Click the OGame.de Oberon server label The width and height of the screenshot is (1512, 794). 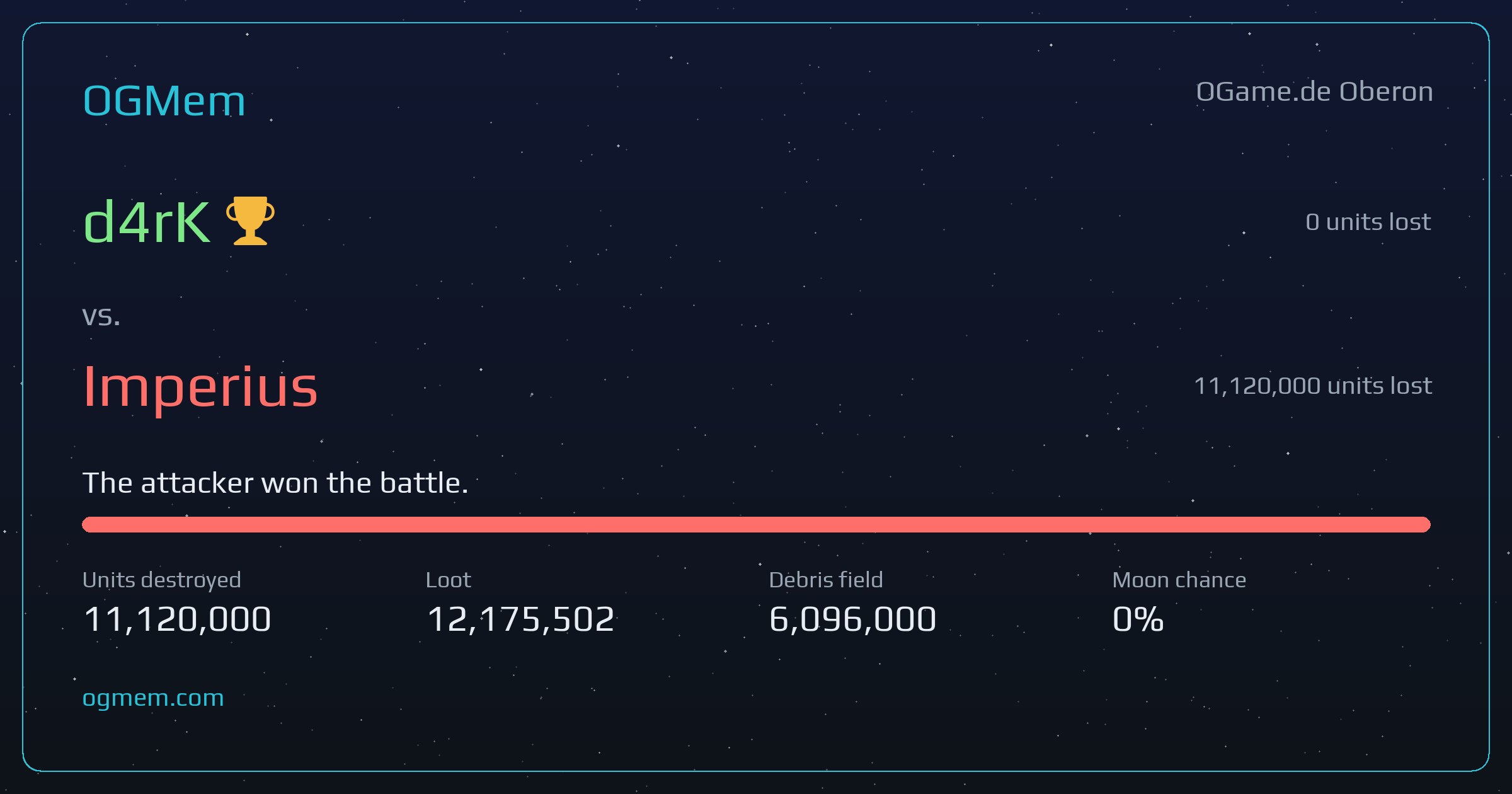click(x=1314, y=92)
